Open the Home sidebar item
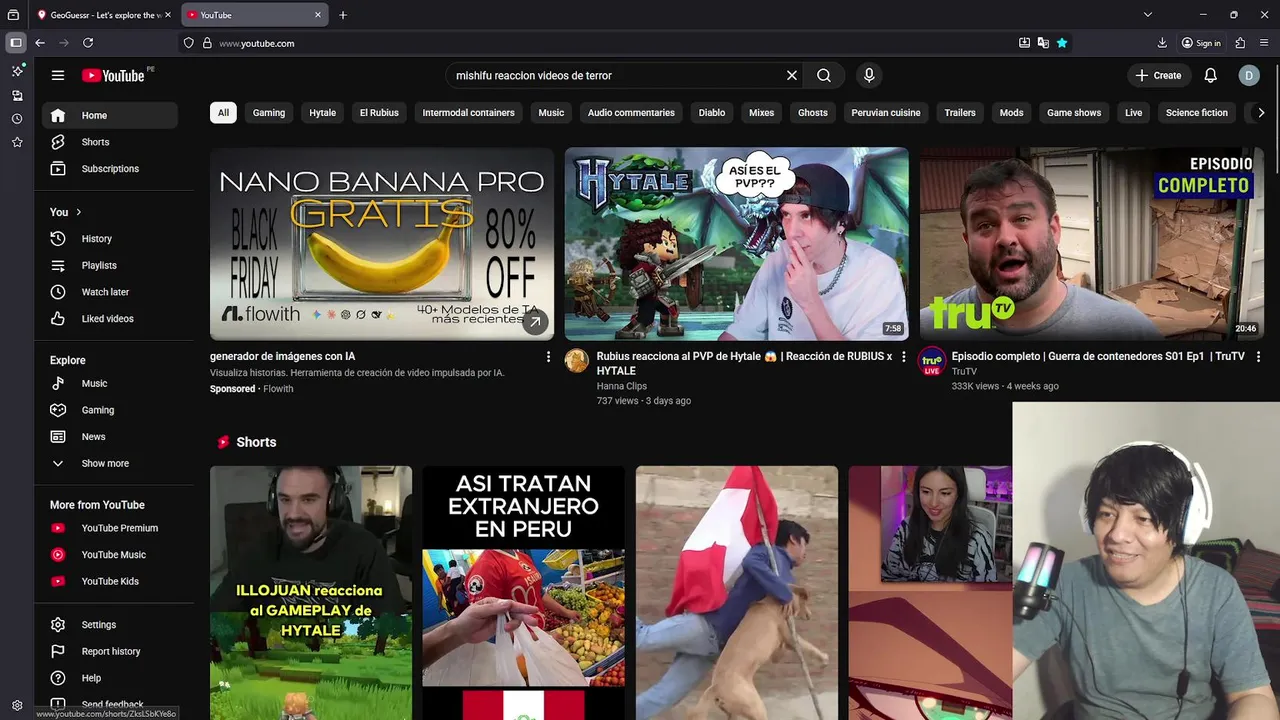 pyautogui.click(x=110, y=115)
